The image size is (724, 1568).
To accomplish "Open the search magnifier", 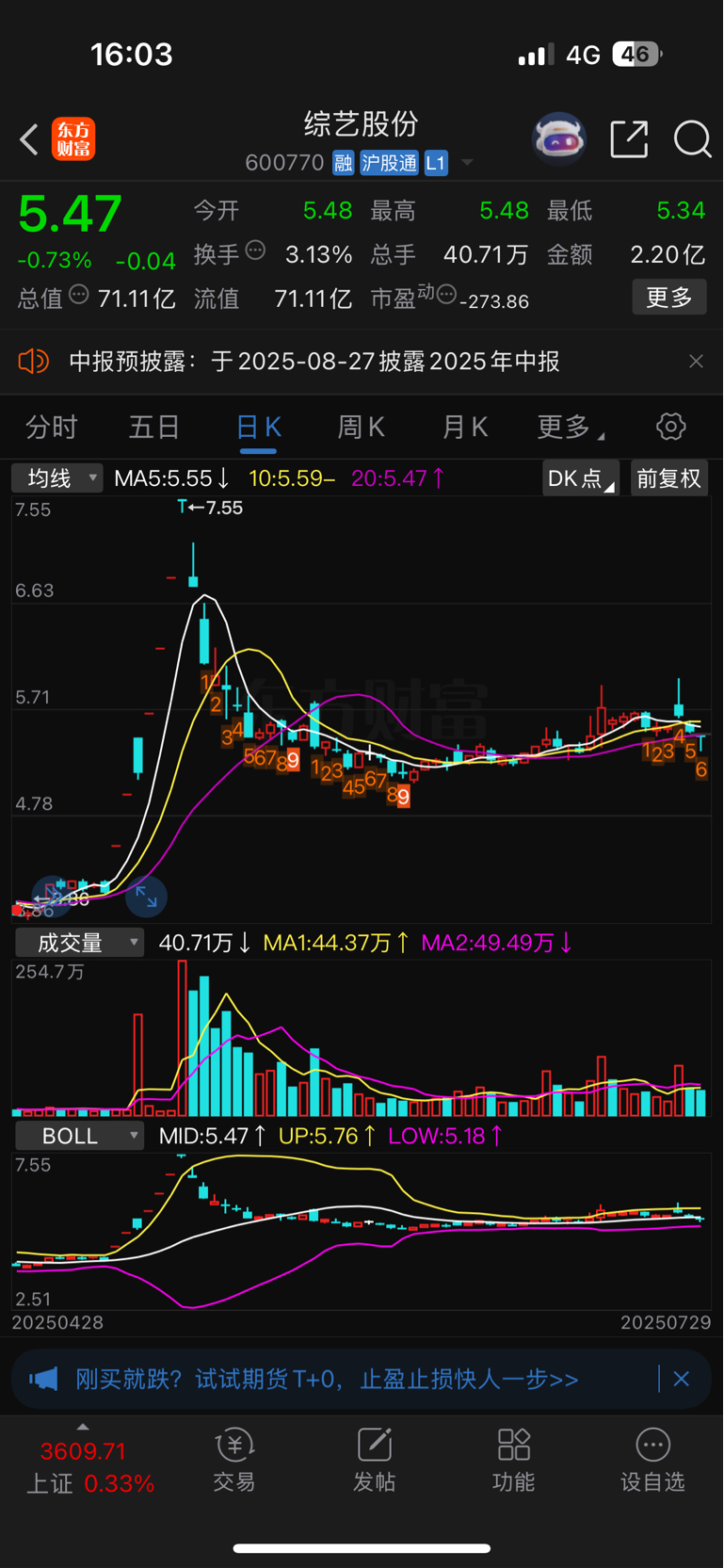I will 692,139.
